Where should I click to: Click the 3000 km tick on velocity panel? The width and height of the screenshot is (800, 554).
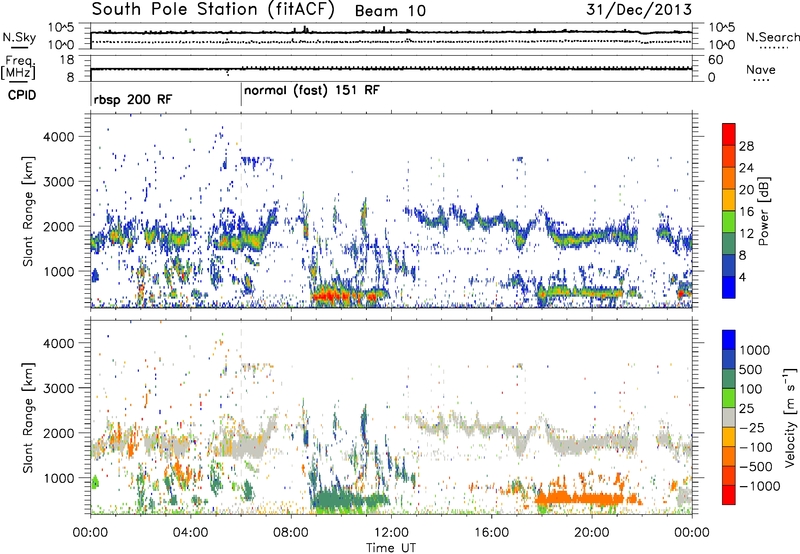pyautogui.click(x=59, y=388)
